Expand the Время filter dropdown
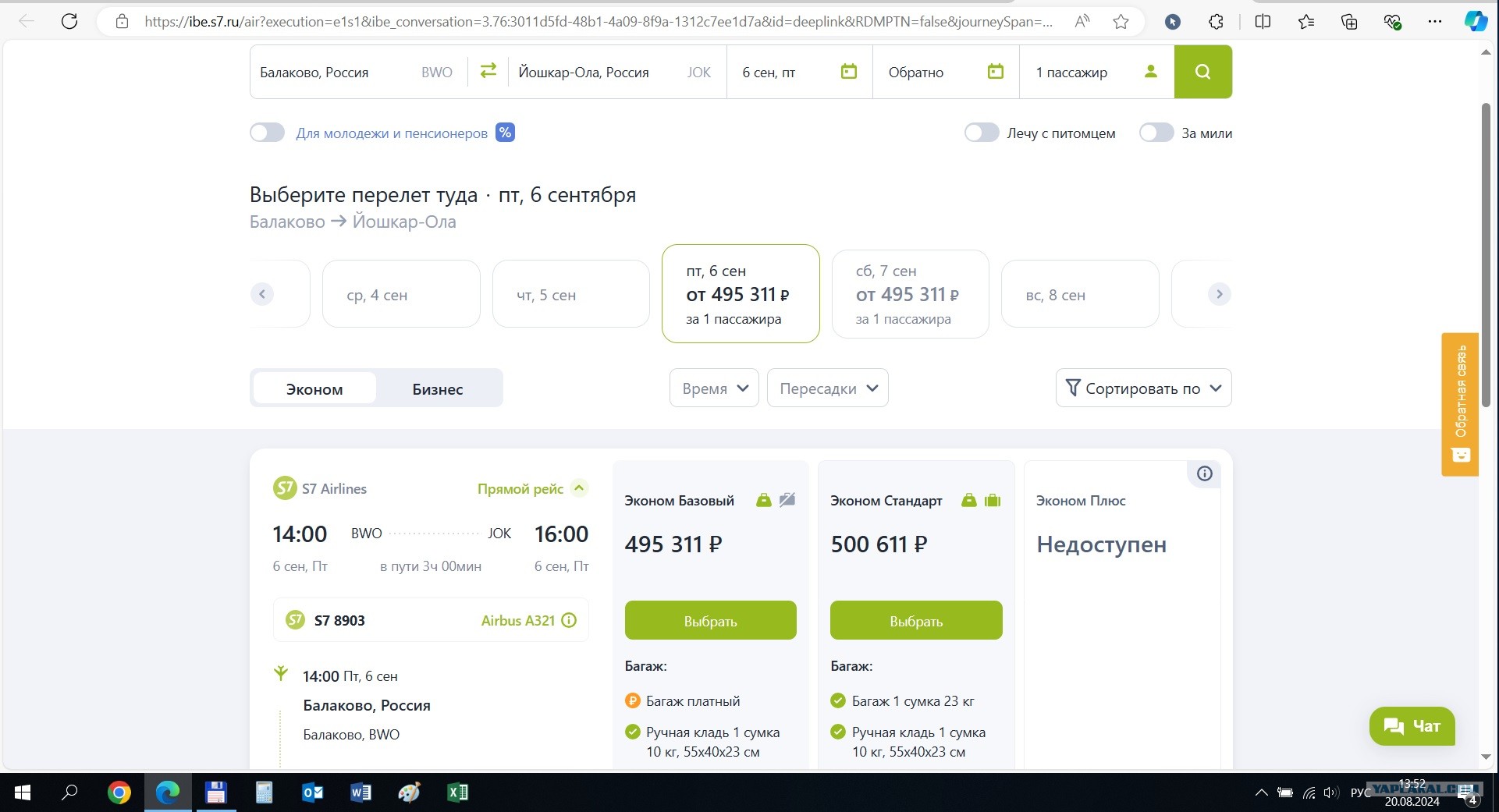This screenshot has width=1499, height=812. click(714, 388)
